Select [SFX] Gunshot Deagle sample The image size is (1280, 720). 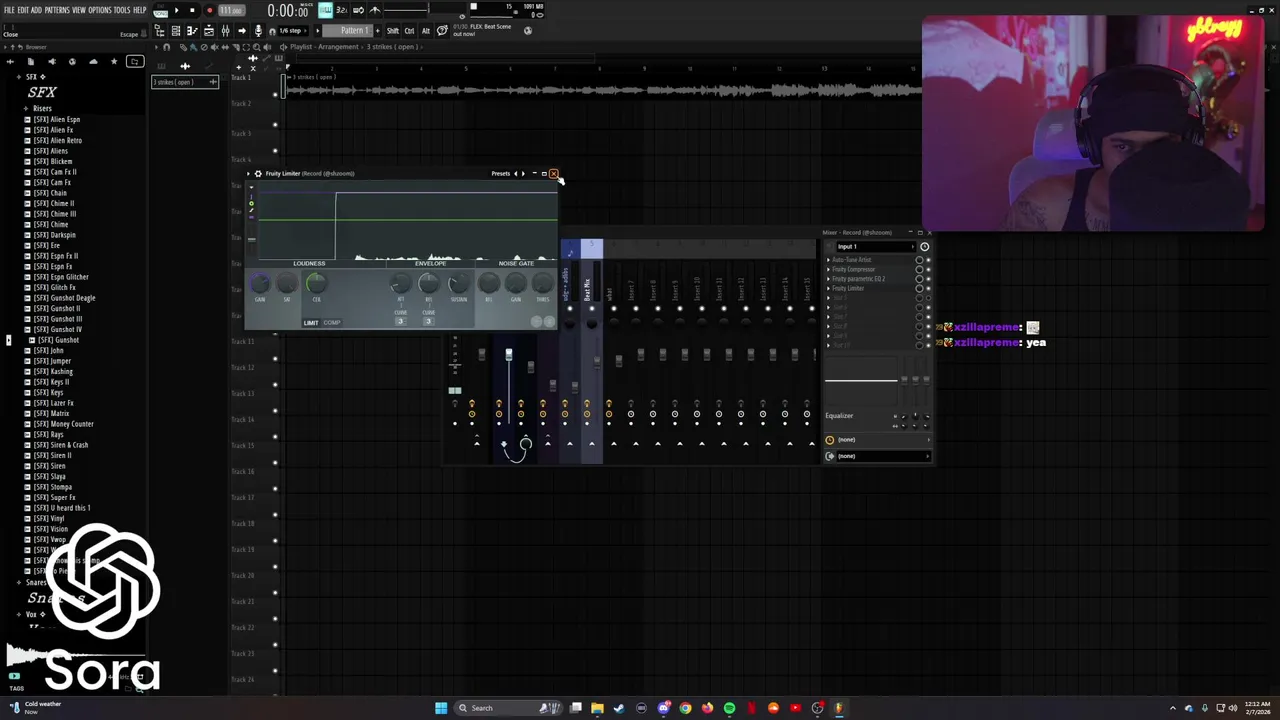point(64,297)
